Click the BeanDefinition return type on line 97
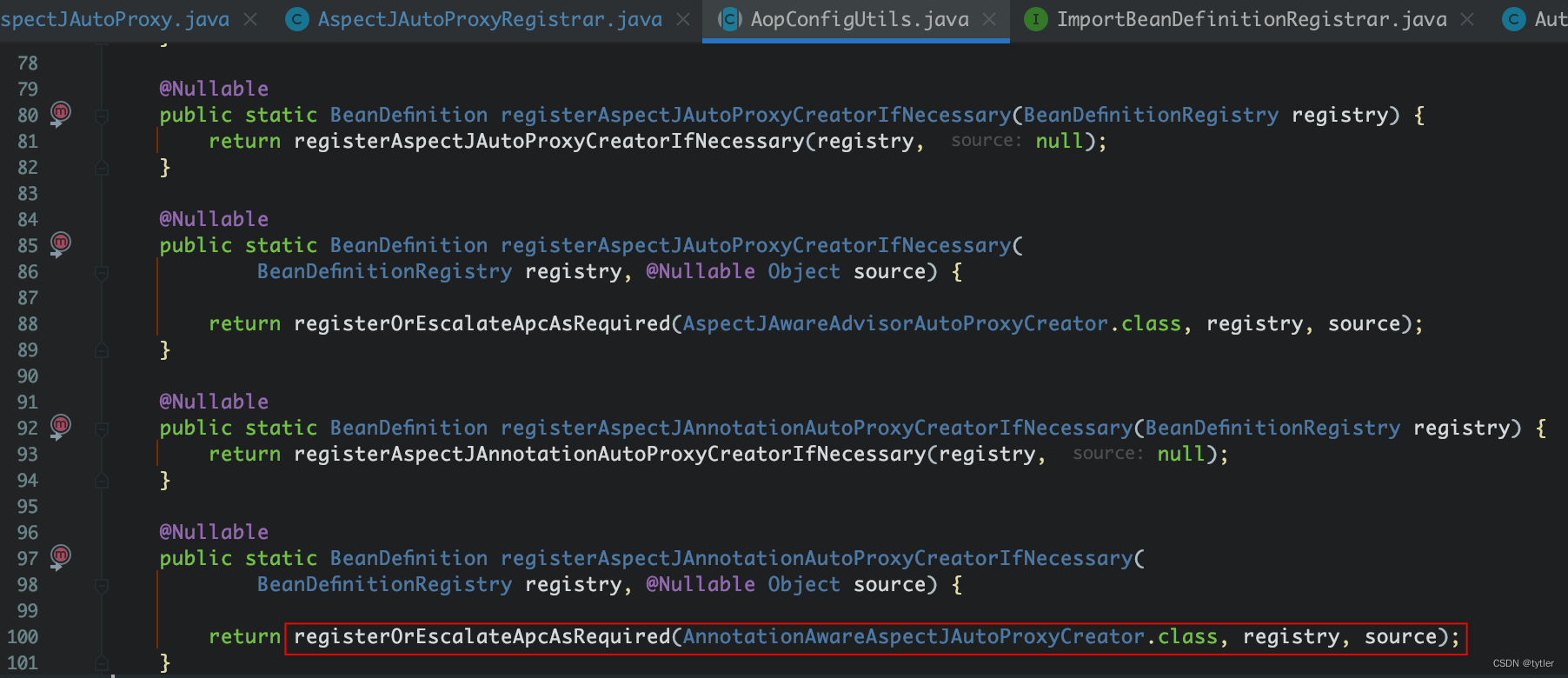1568x678 pixels. (409, 558)
